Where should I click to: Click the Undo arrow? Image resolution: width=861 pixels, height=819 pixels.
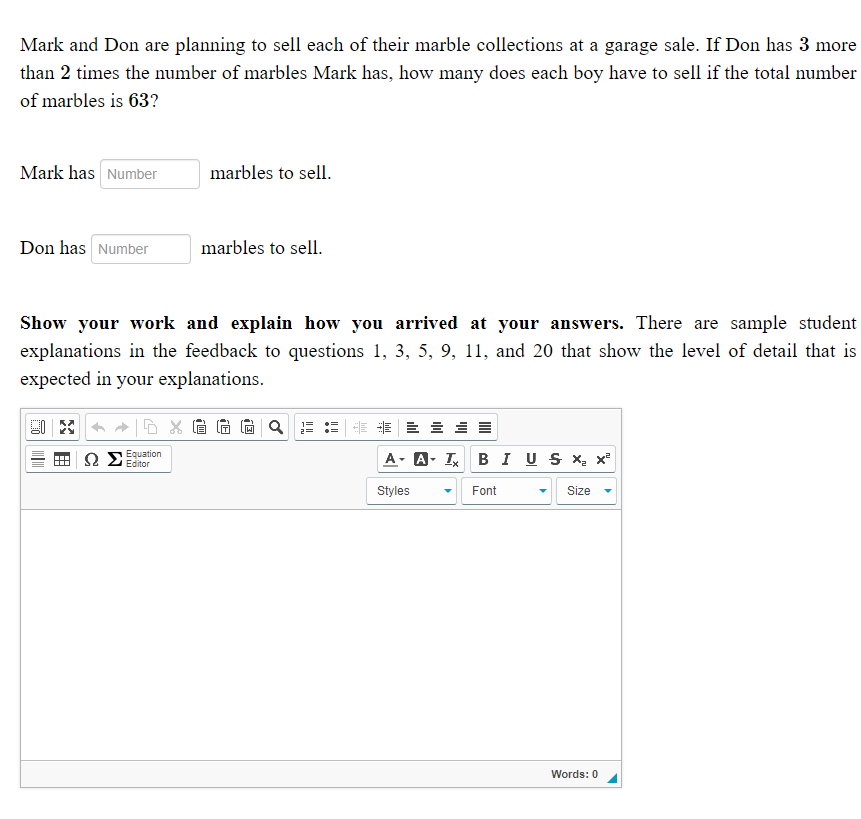coord(98,427)
